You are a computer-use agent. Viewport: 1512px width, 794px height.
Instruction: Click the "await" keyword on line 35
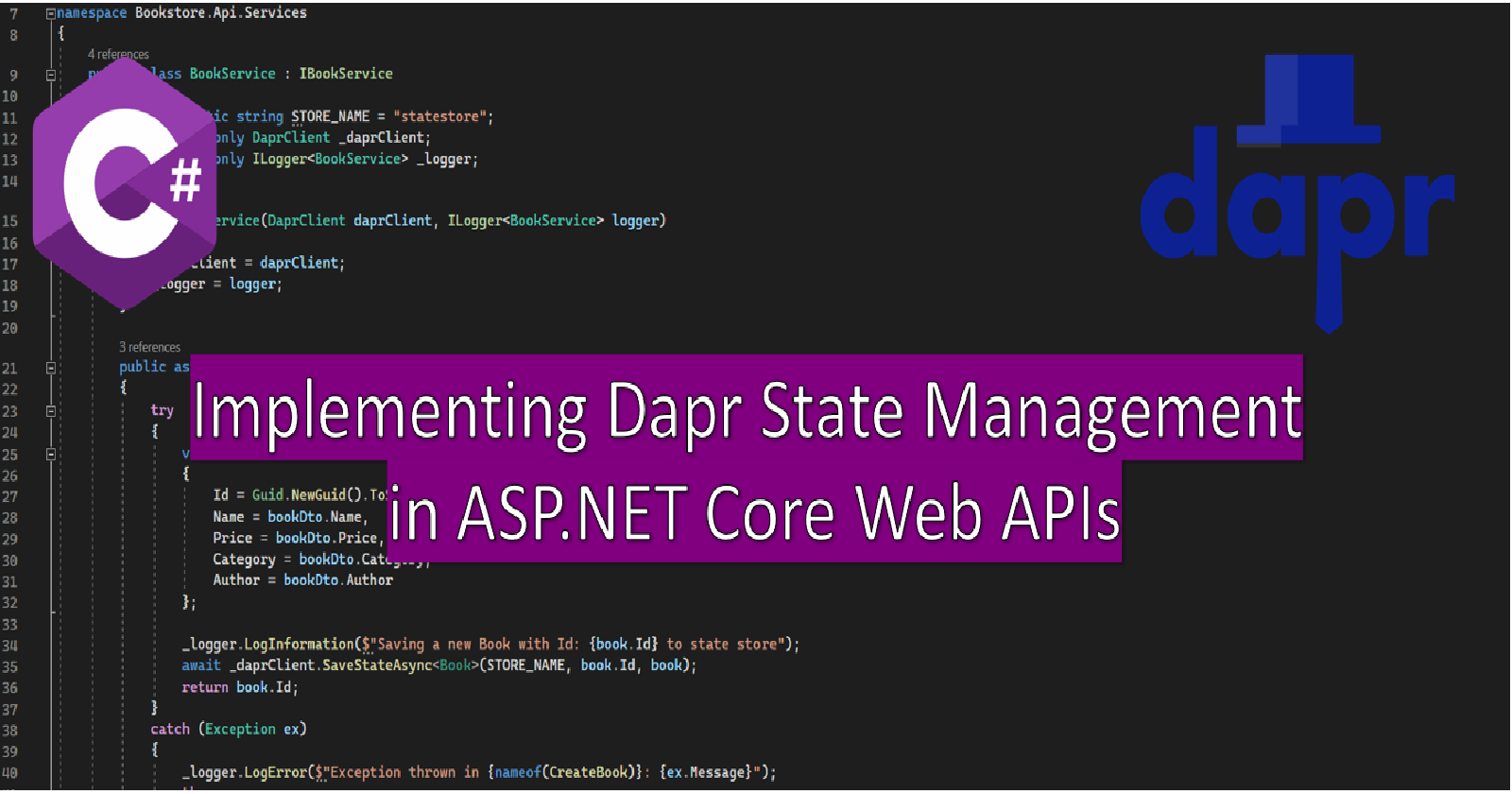(201, 665)
